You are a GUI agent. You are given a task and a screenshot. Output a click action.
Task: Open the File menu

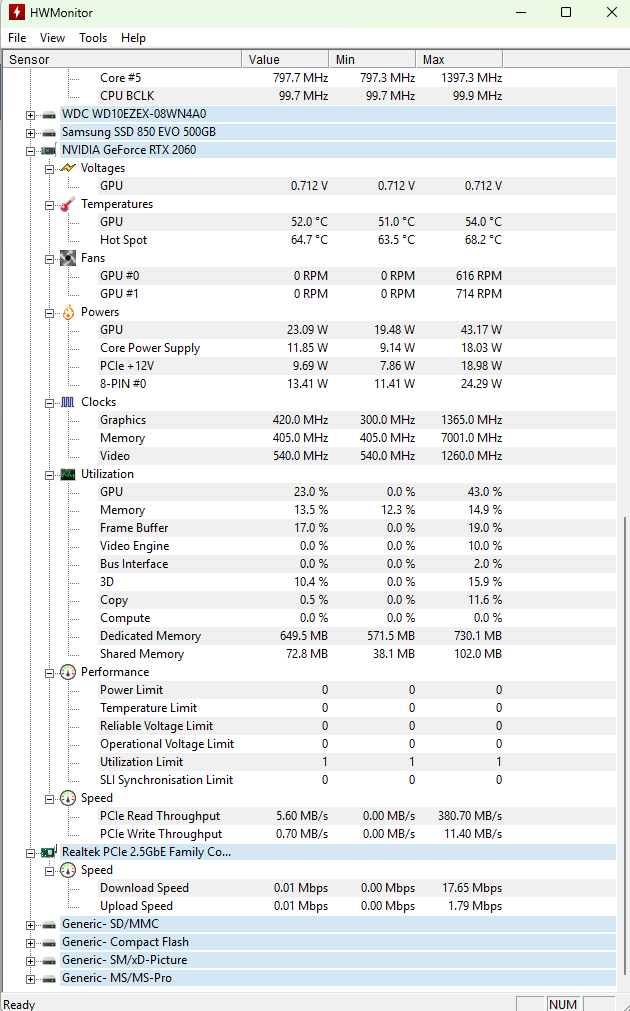pyautogui.click(x=17, y=38)
